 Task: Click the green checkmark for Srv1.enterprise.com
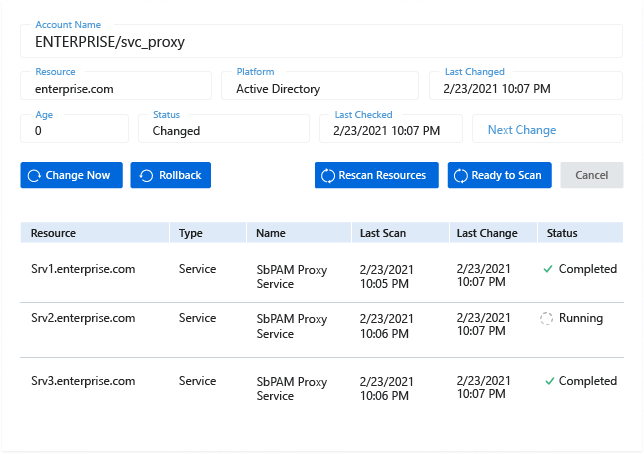pyautogui.click(x=548, y=269)
